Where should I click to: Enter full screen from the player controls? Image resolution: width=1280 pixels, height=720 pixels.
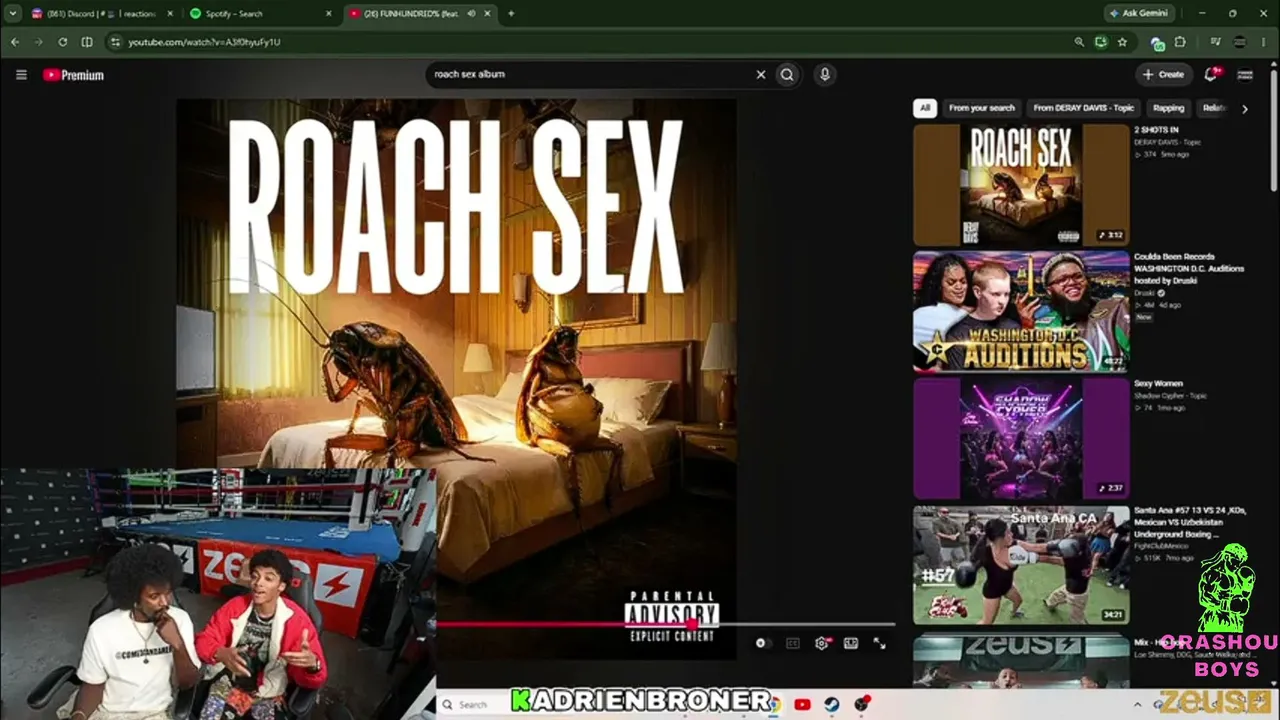(x=880, y=643)
